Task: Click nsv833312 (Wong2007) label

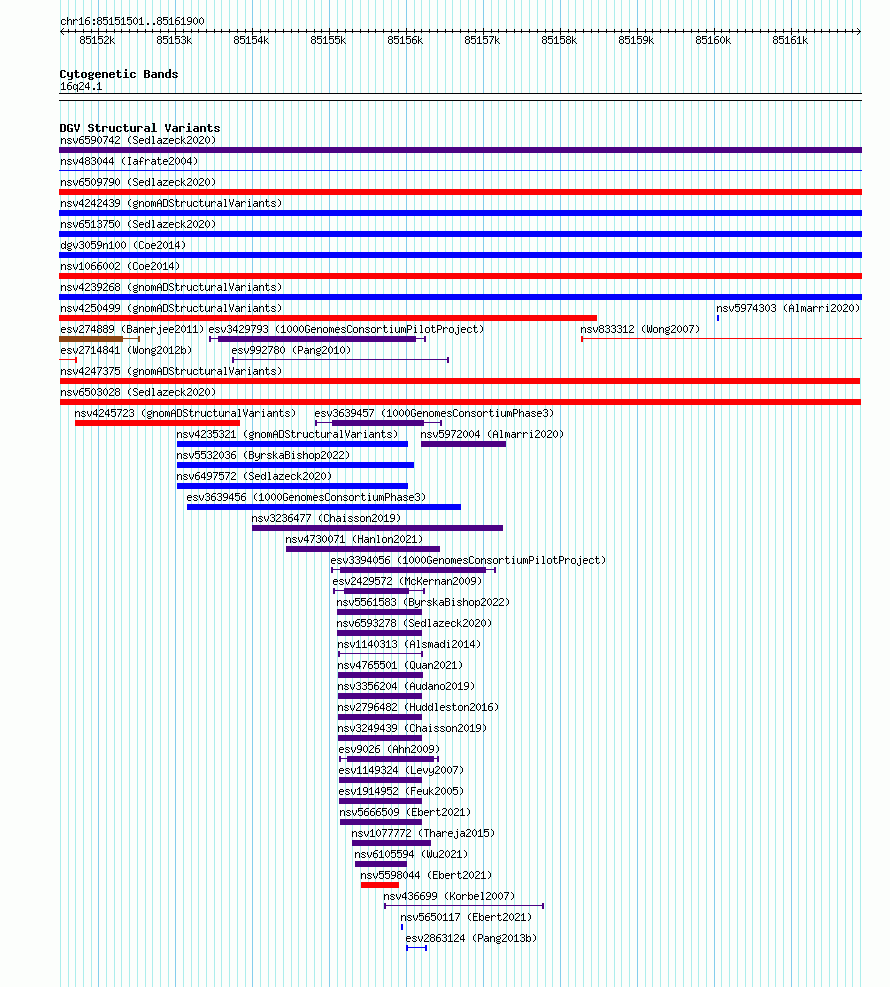Action: pos(640,329)
